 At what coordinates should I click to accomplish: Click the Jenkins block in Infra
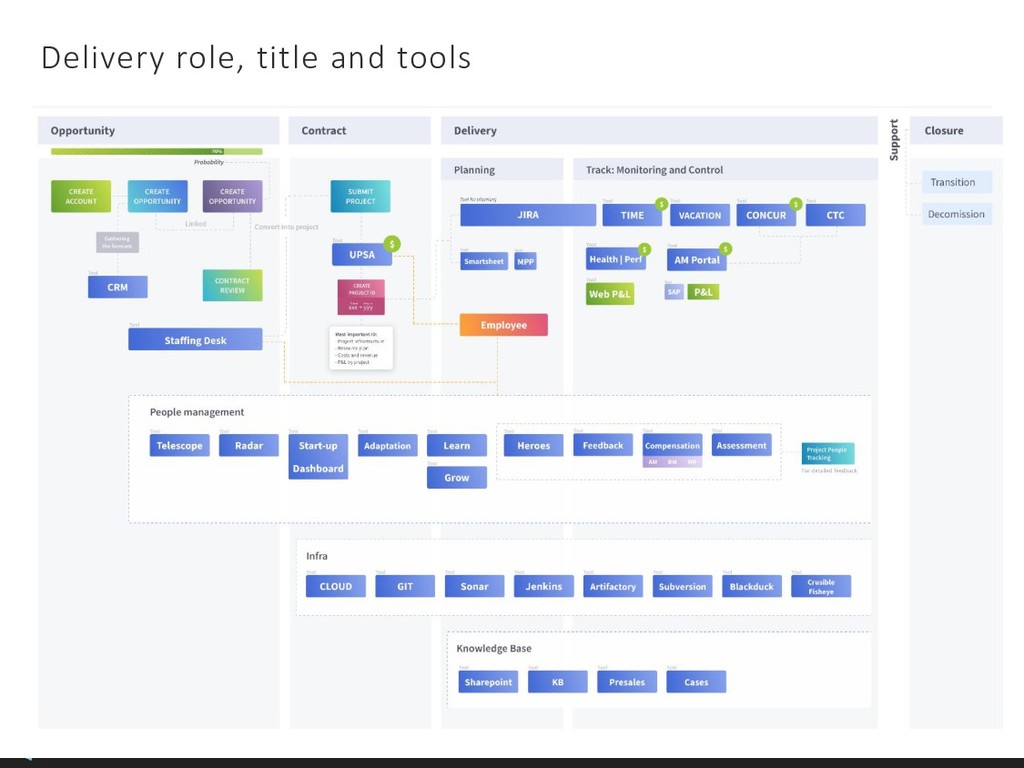(544, 586)
